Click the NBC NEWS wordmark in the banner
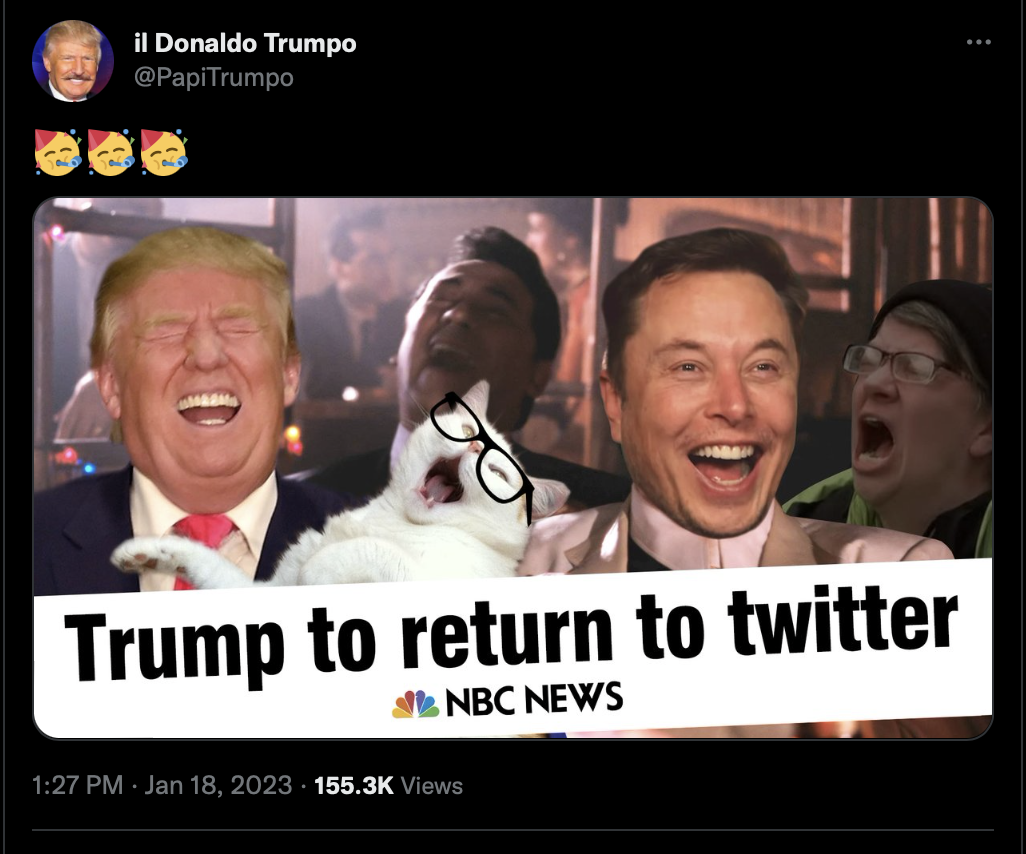 pos(534,698)
